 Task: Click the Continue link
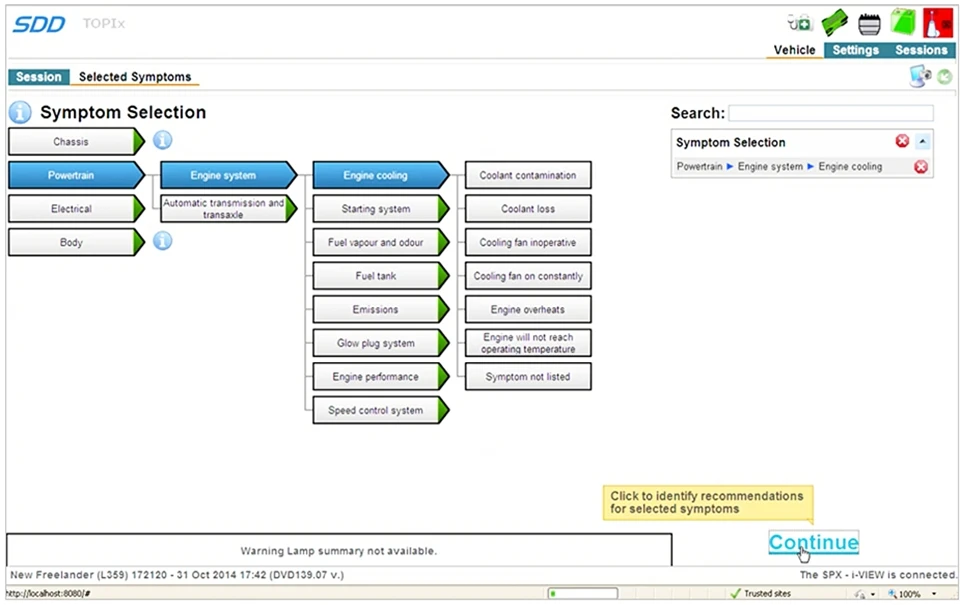pyautogui.click(x=814, y=543)
